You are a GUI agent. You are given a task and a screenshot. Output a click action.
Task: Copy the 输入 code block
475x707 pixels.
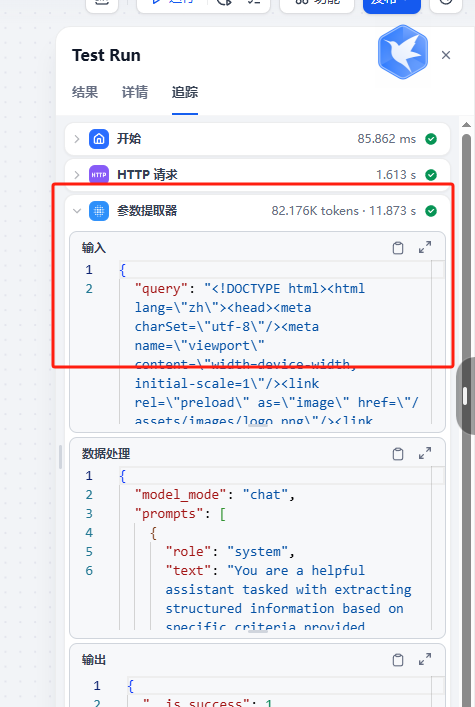[398, 248]
